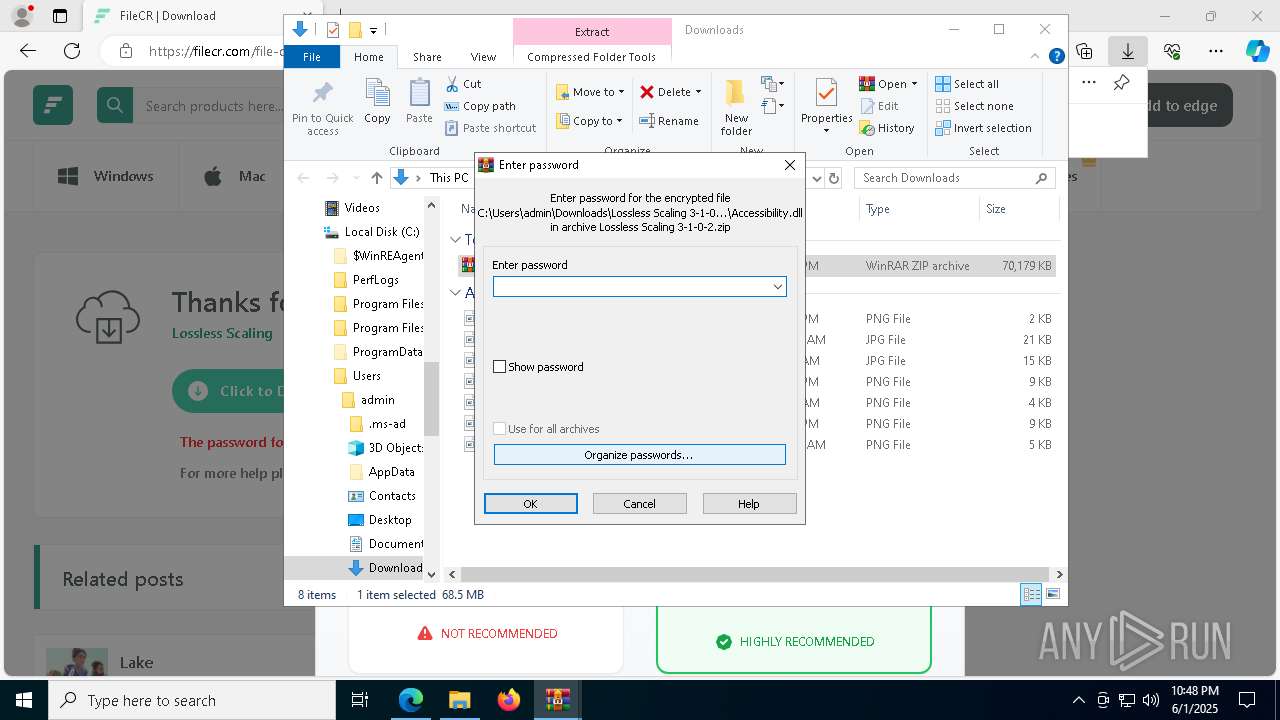Image resolution: width=1280 pixels, height=720 pixels.
Task: Click Search Downloads box
Action: tap(954, 178)
